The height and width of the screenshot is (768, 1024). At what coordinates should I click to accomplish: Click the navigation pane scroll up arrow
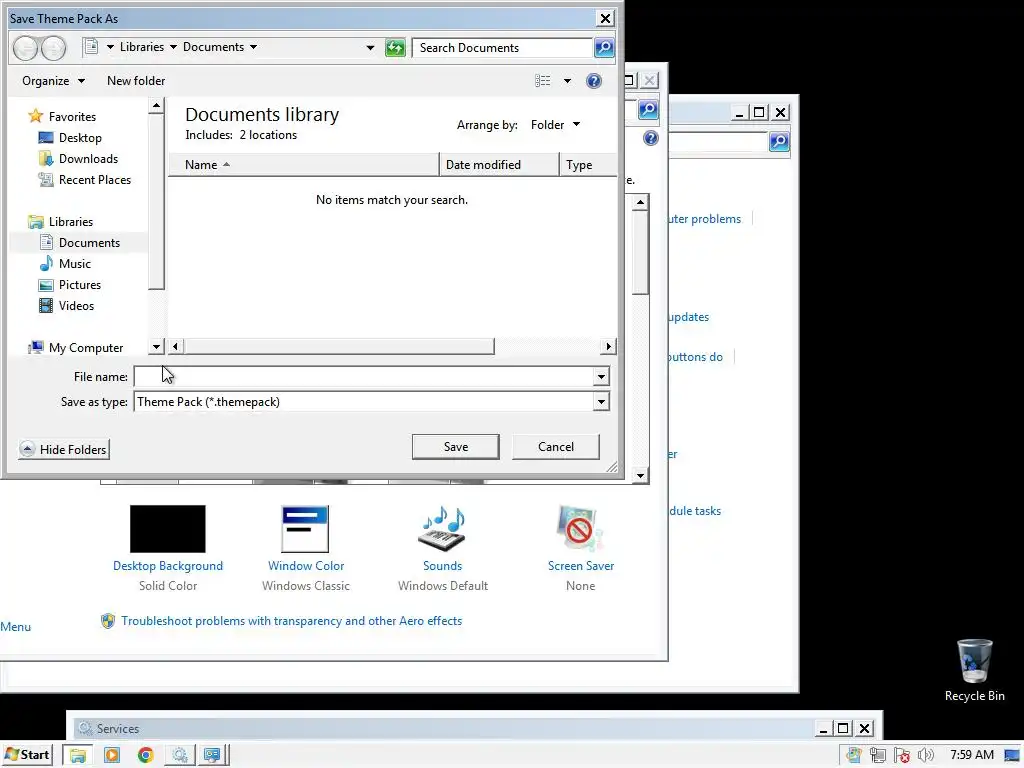click(156, 105)
